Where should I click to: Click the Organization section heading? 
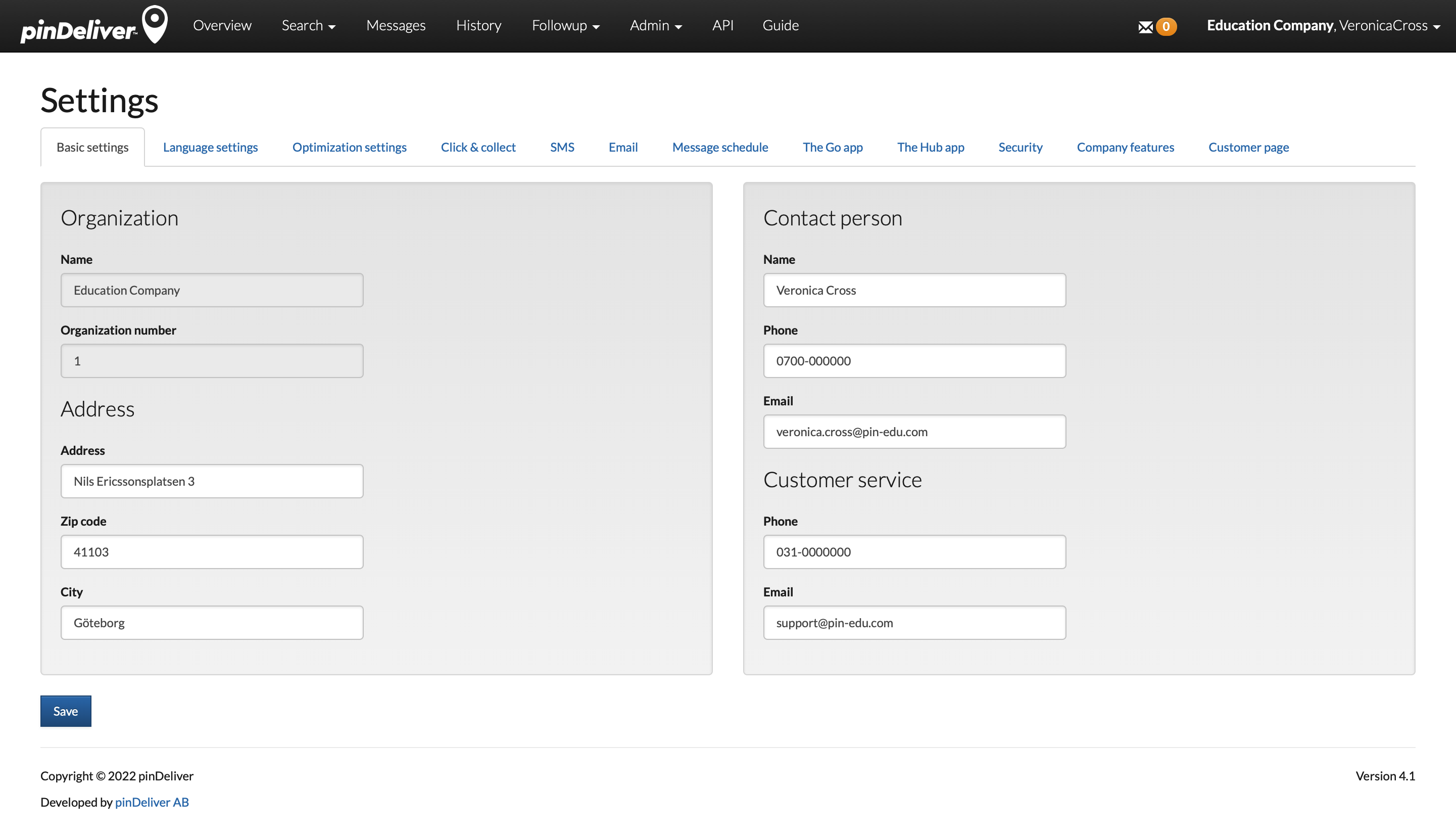120,218
